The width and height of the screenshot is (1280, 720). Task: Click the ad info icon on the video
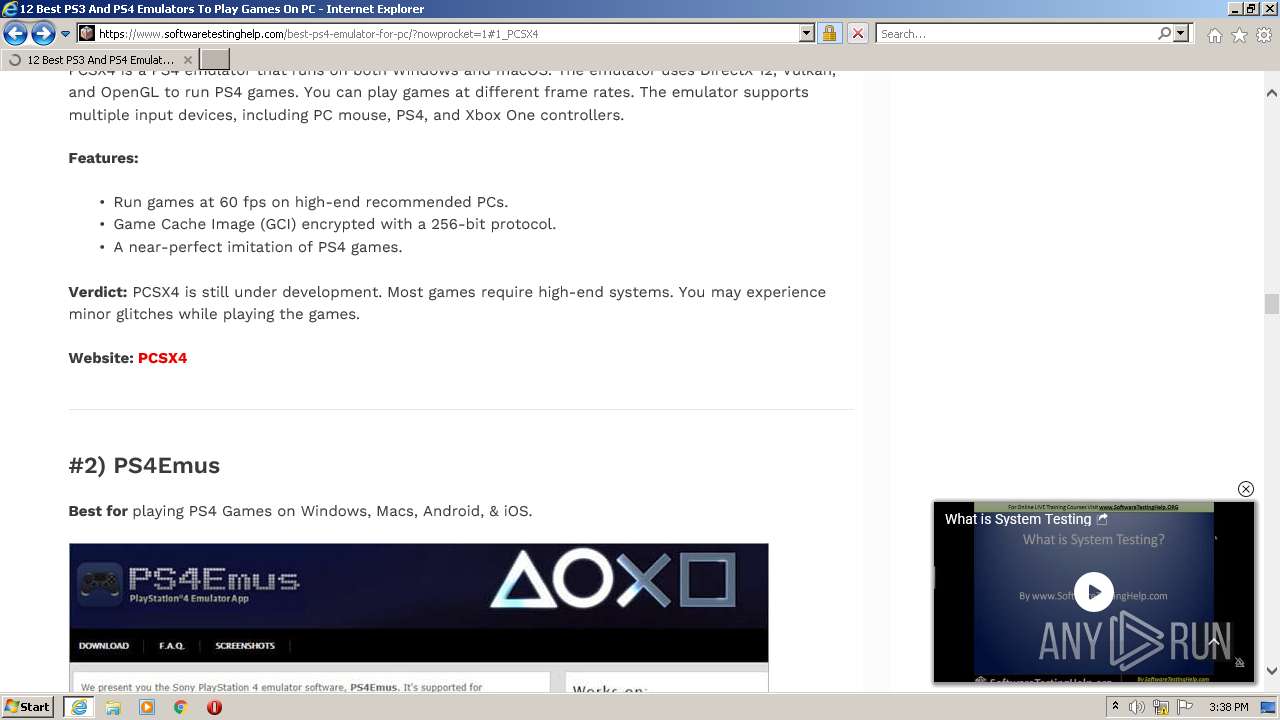coord(1240,662)
